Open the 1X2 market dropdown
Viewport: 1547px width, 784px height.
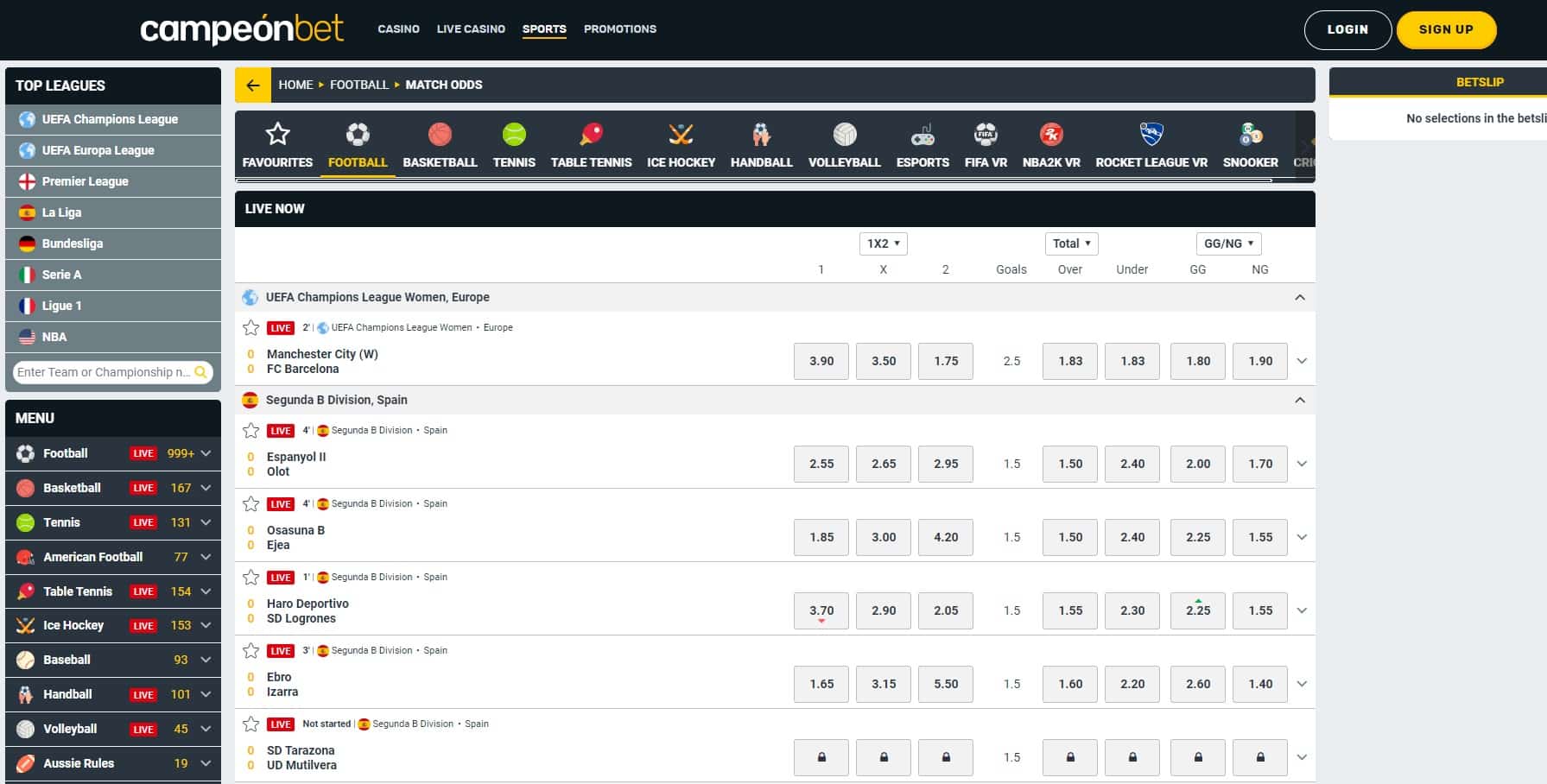(883, 243)
